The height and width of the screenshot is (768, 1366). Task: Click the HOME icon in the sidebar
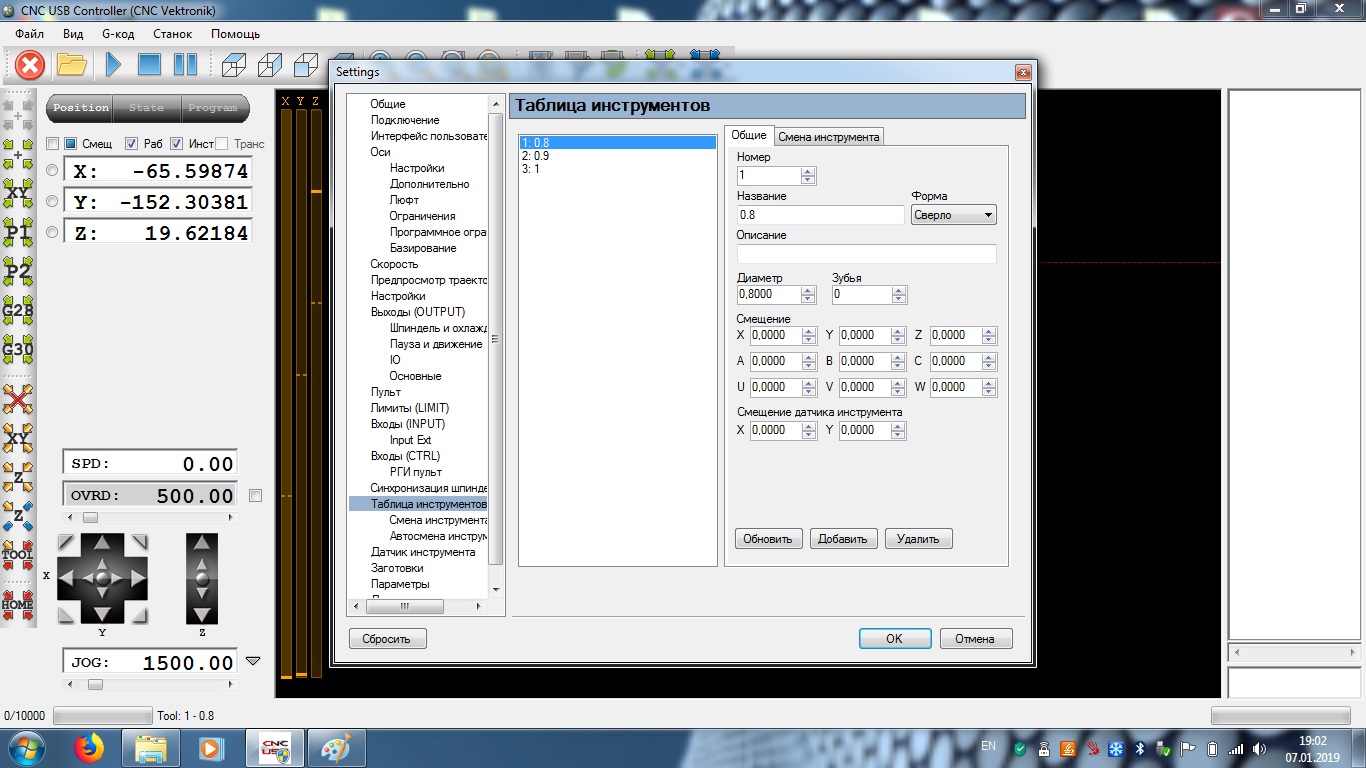point(18,604)
